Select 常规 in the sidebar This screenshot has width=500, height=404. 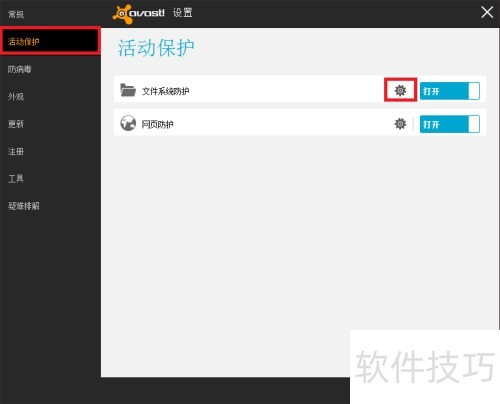click(x=16, y=14)
